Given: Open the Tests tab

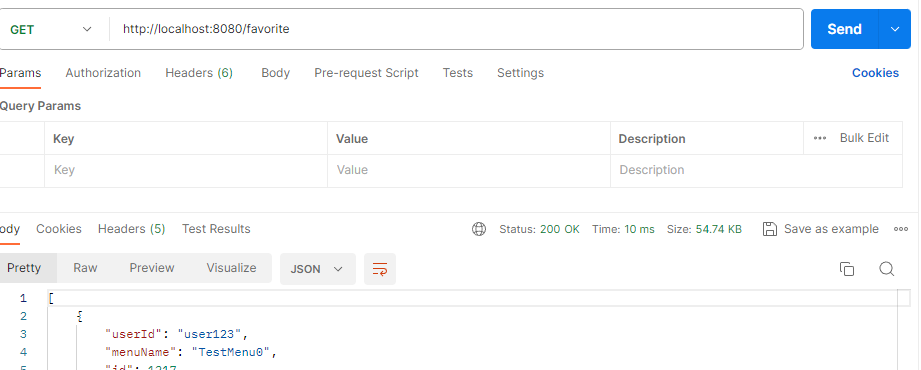Looking at the screenshot, I should click(458, 73).
